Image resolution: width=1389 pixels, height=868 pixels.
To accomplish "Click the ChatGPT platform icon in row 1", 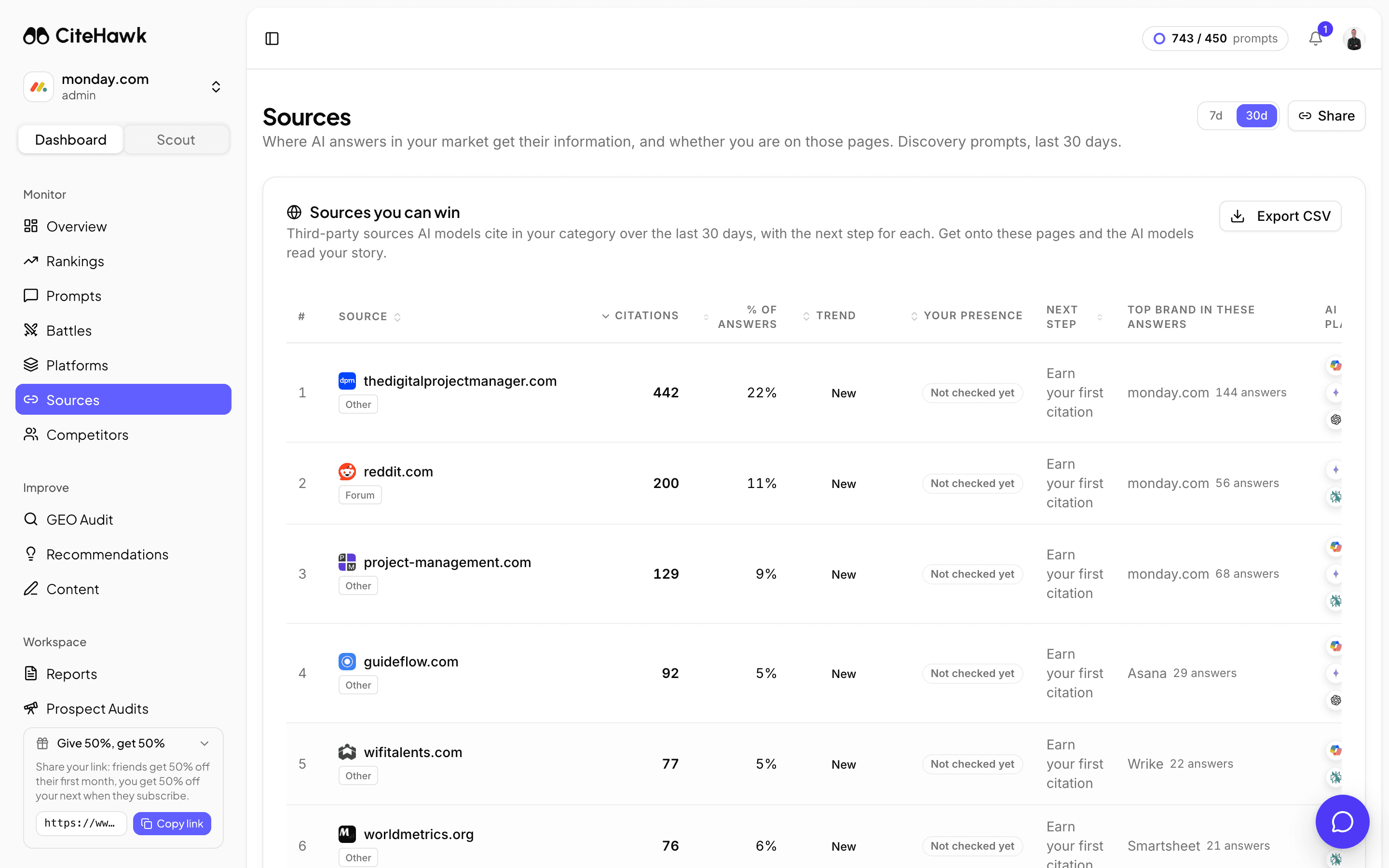I will (x=1335, y=420).
